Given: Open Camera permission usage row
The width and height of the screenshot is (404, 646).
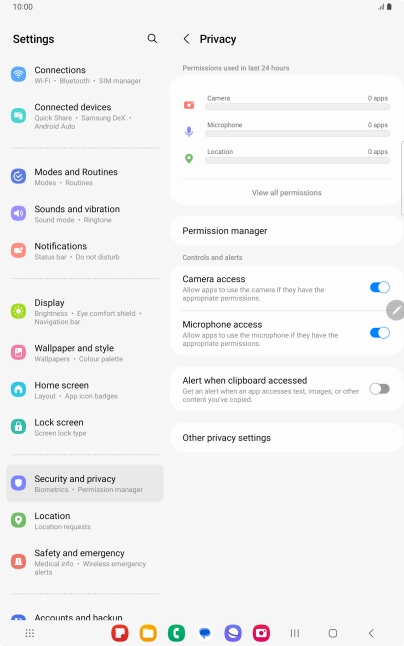Looking at the screenshot, I should click(287, 103).
